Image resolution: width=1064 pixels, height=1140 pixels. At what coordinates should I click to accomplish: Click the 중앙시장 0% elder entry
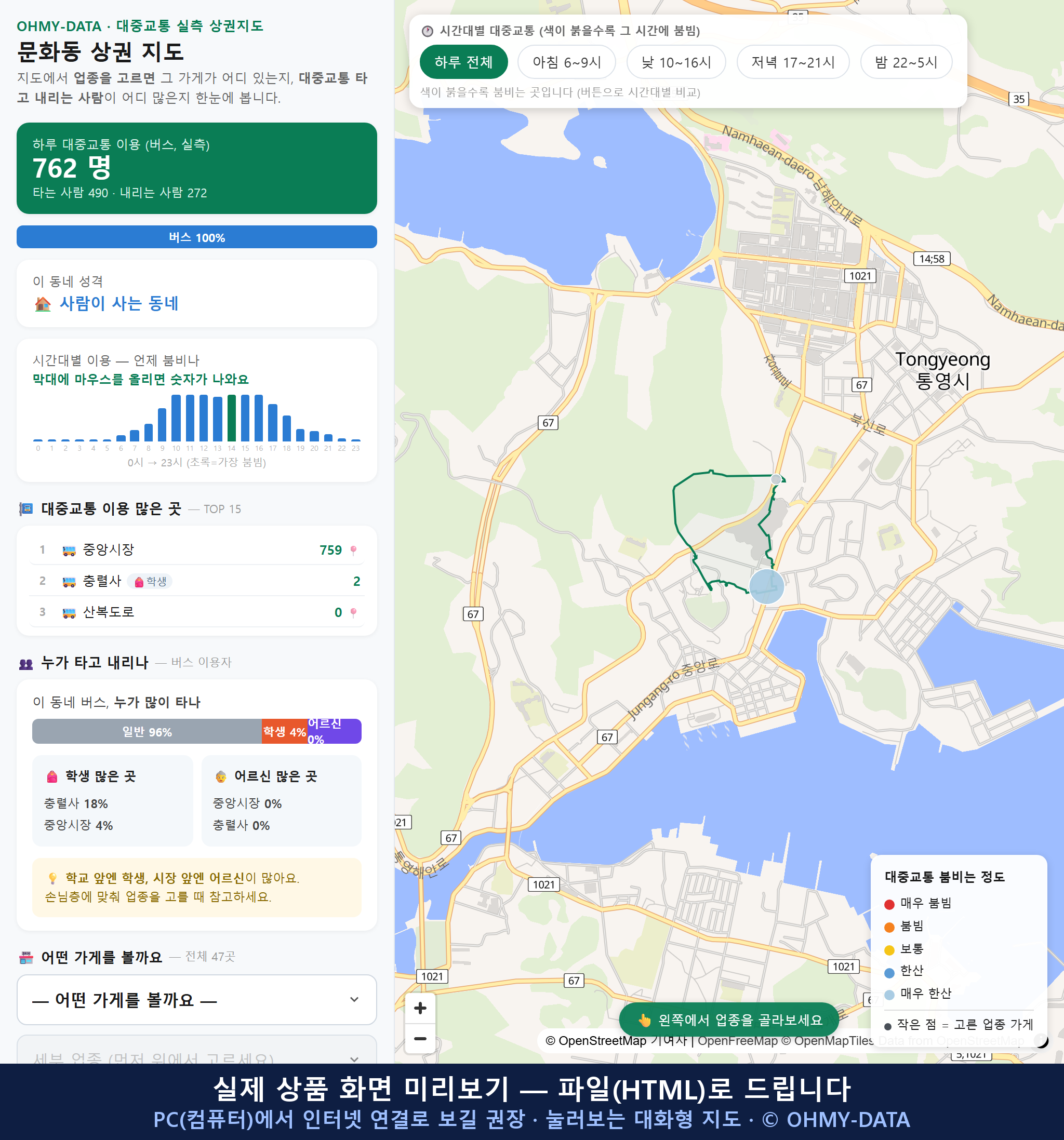[x=247, y=803]
